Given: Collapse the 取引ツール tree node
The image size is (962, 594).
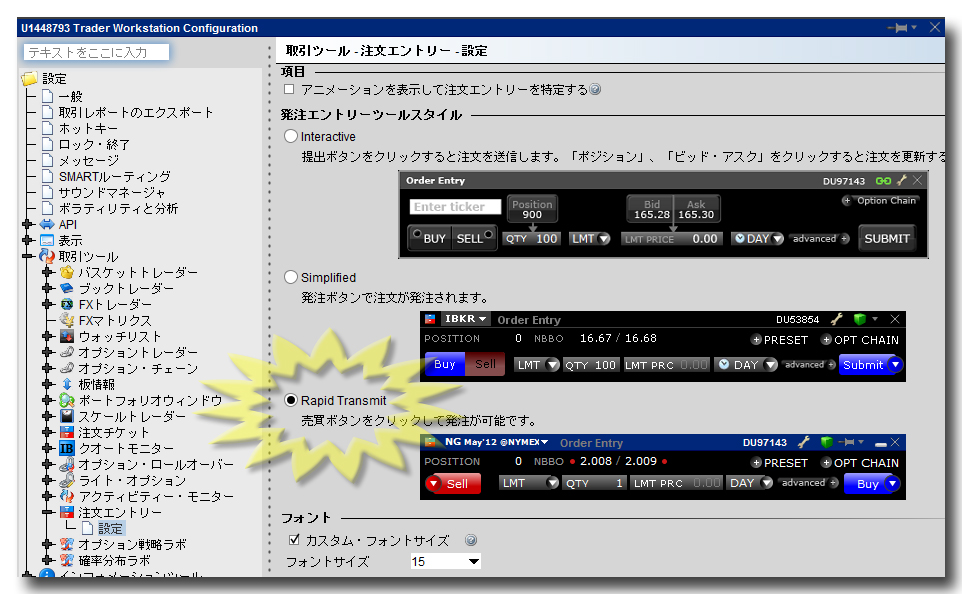Looking at the screenshot, I should 28,256.
